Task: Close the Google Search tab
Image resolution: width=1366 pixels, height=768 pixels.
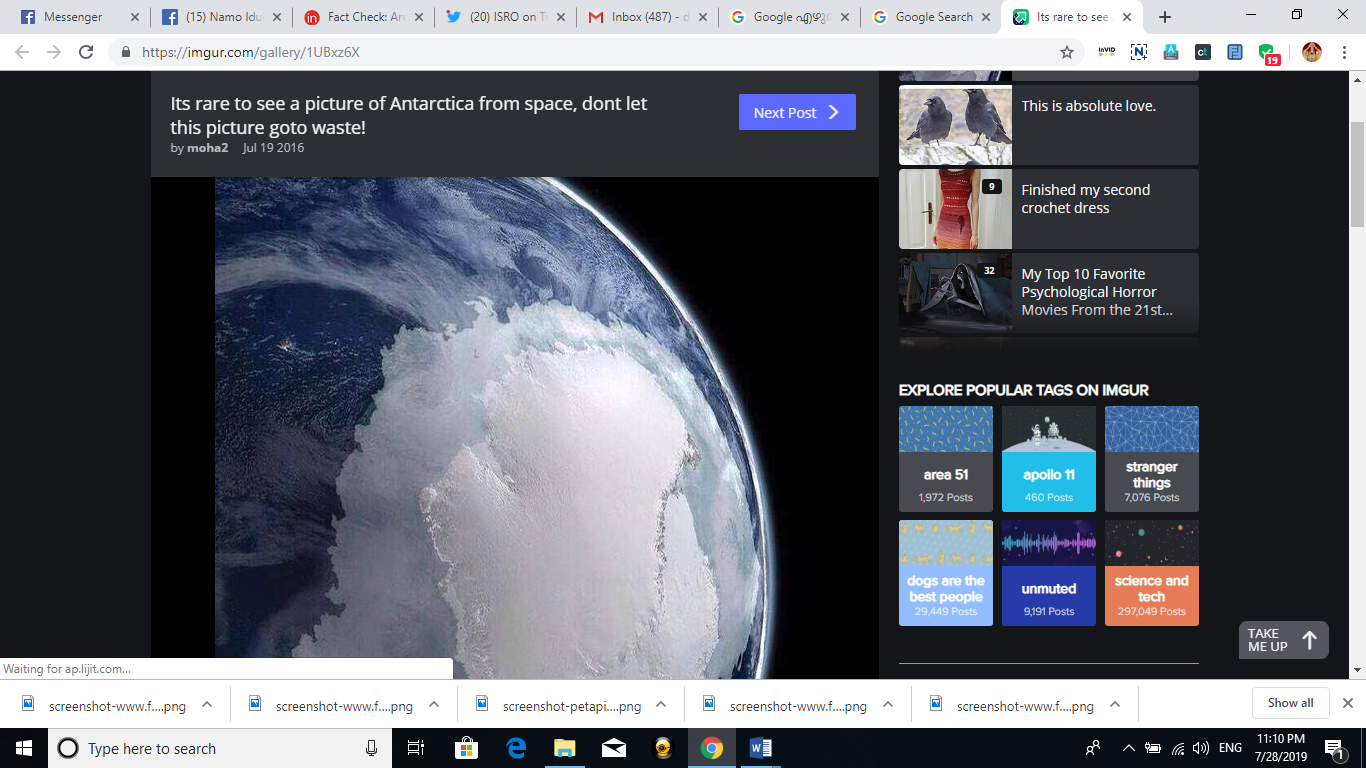Action: coord(987,17)
